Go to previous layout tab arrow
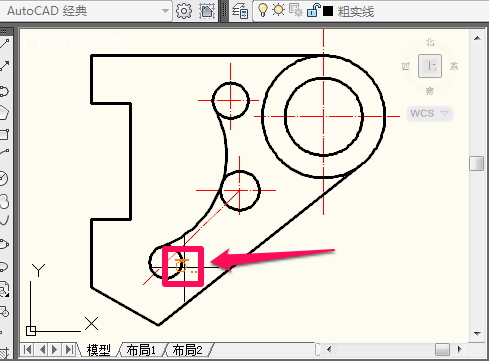The width and height of the screenshot is (489, 361). (x=42, y=350)
